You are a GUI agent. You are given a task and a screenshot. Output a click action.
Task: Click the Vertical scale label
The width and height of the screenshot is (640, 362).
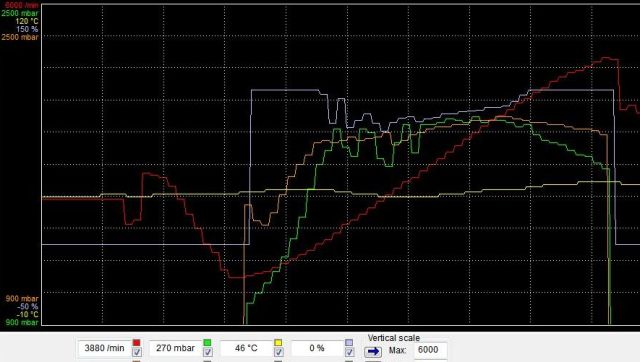click(393, 338)
